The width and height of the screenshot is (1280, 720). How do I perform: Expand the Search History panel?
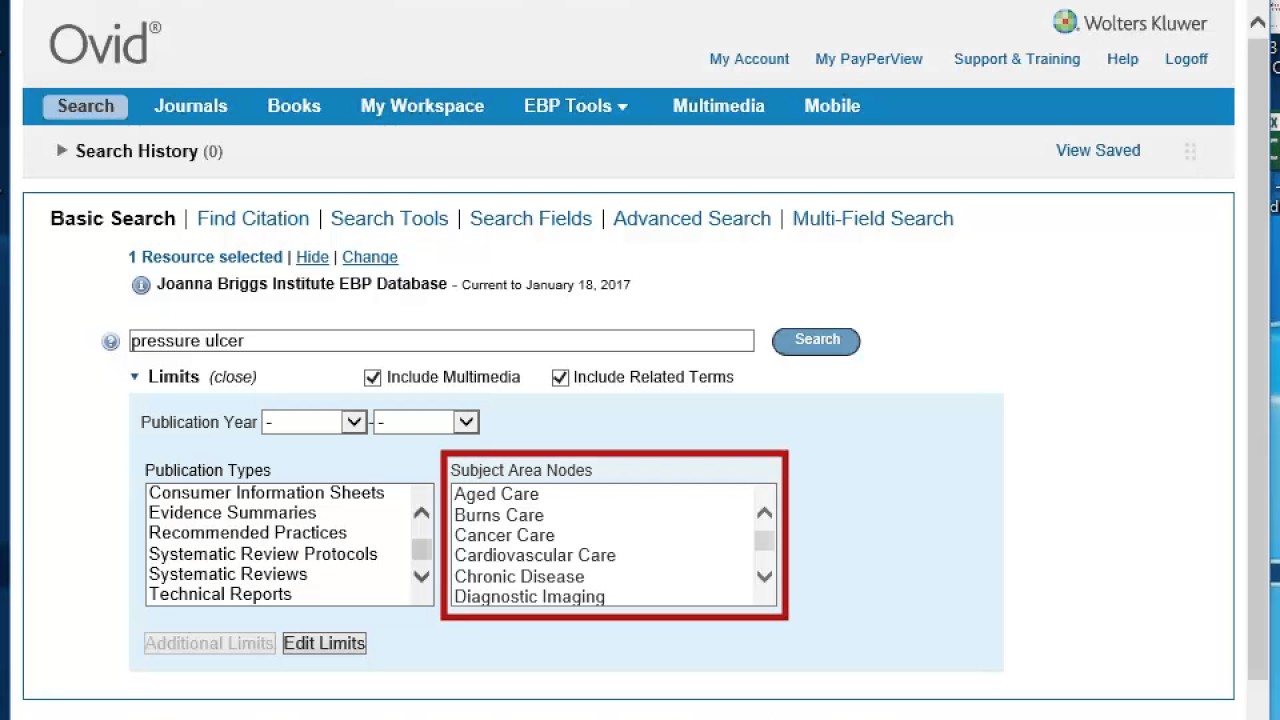coord(62,151)
